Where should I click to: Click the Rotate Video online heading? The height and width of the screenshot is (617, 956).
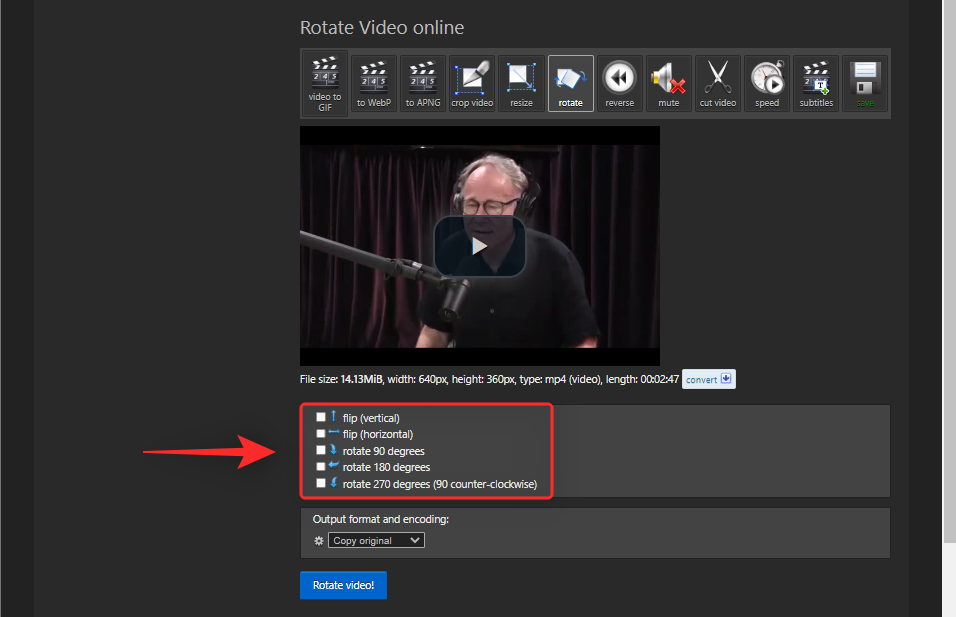coord(382,27)
